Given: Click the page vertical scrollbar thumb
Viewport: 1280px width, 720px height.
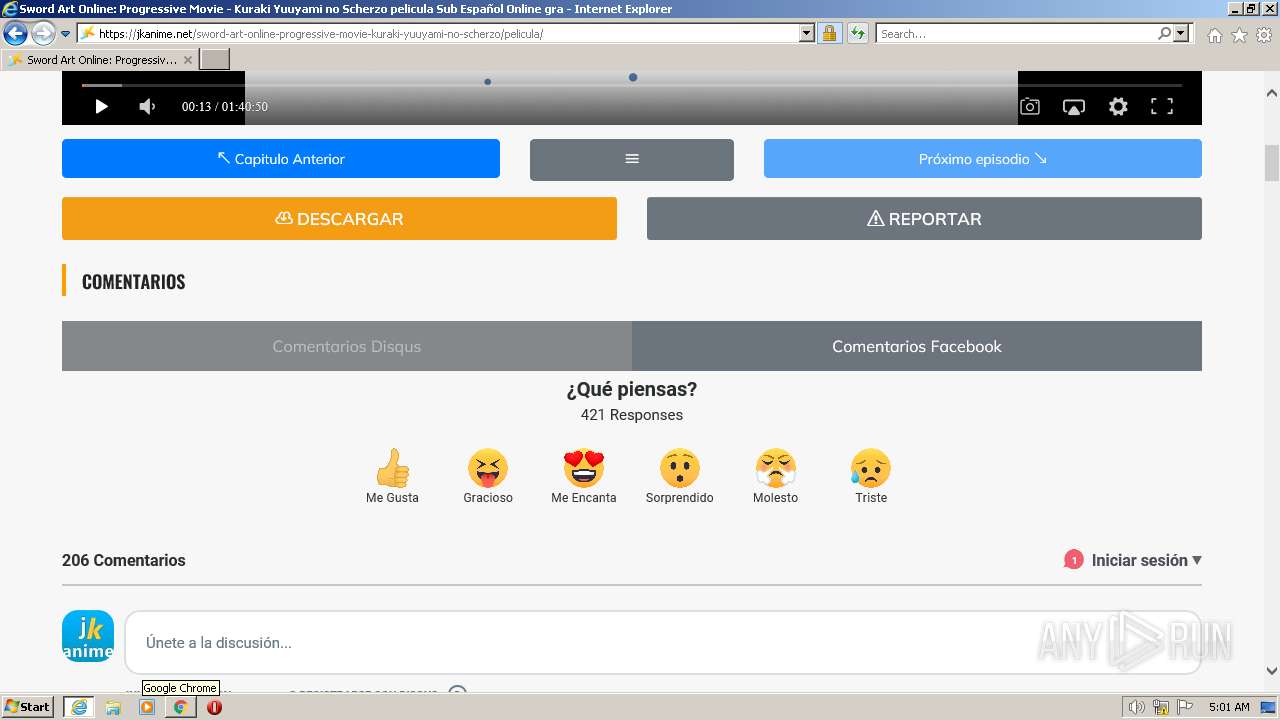Looking at the screenshot, I should coord(1272,163).
